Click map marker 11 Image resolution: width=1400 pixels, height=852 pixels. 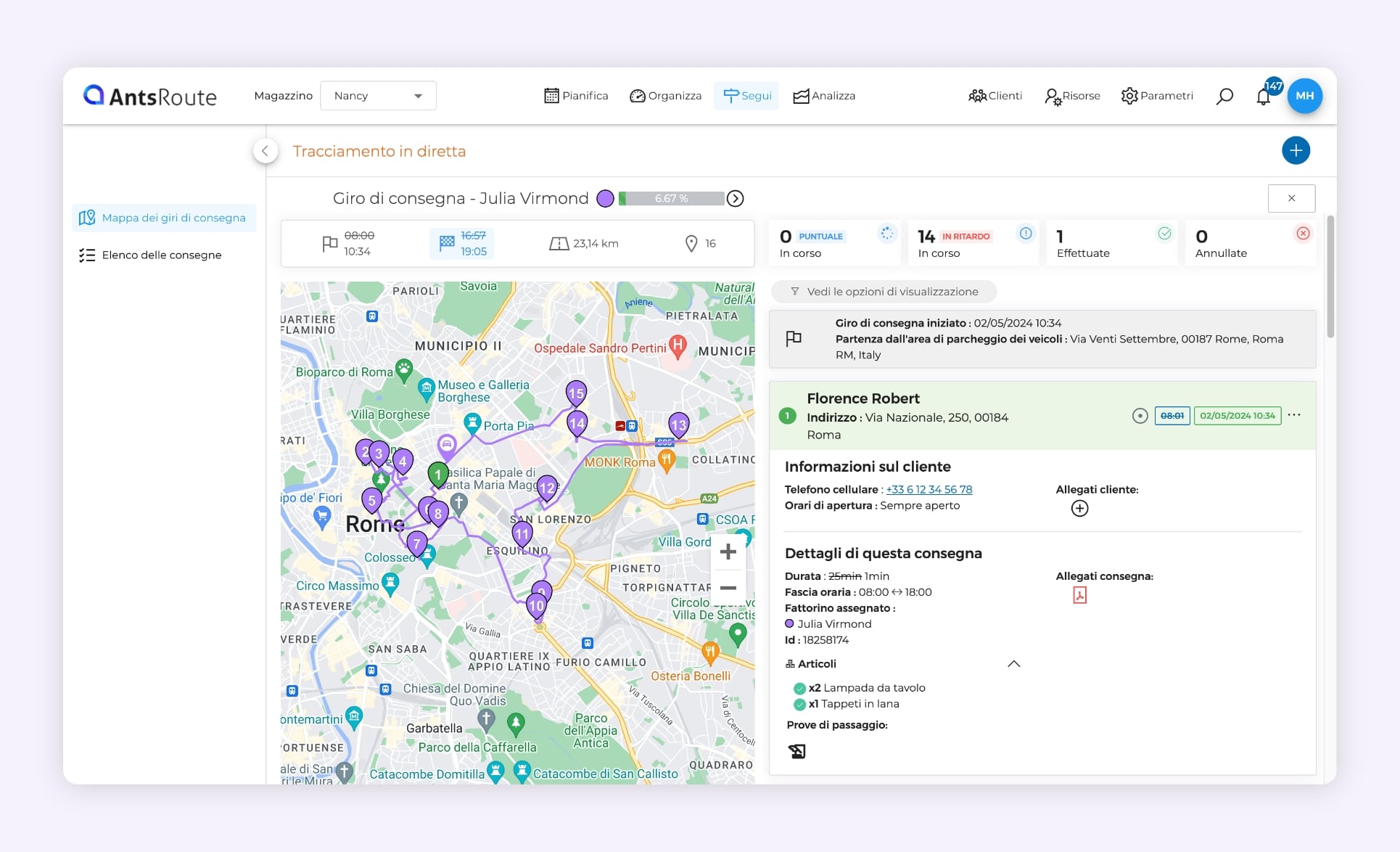[522, 534]
